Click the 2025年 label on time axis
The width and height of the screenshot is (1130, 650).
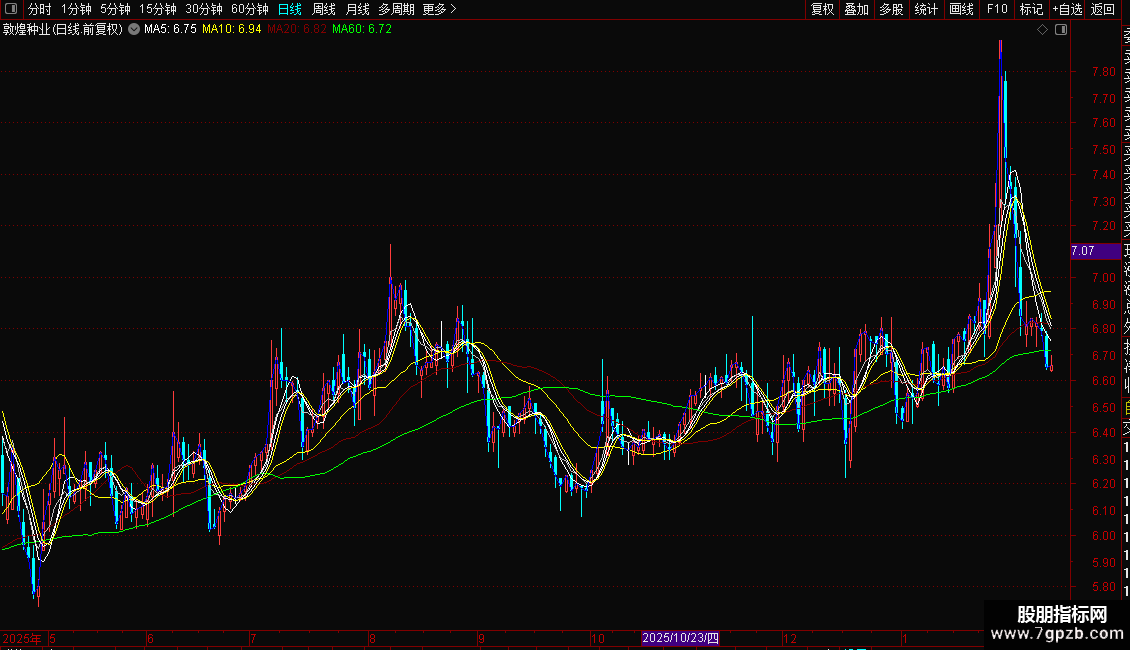click(22, 638)
